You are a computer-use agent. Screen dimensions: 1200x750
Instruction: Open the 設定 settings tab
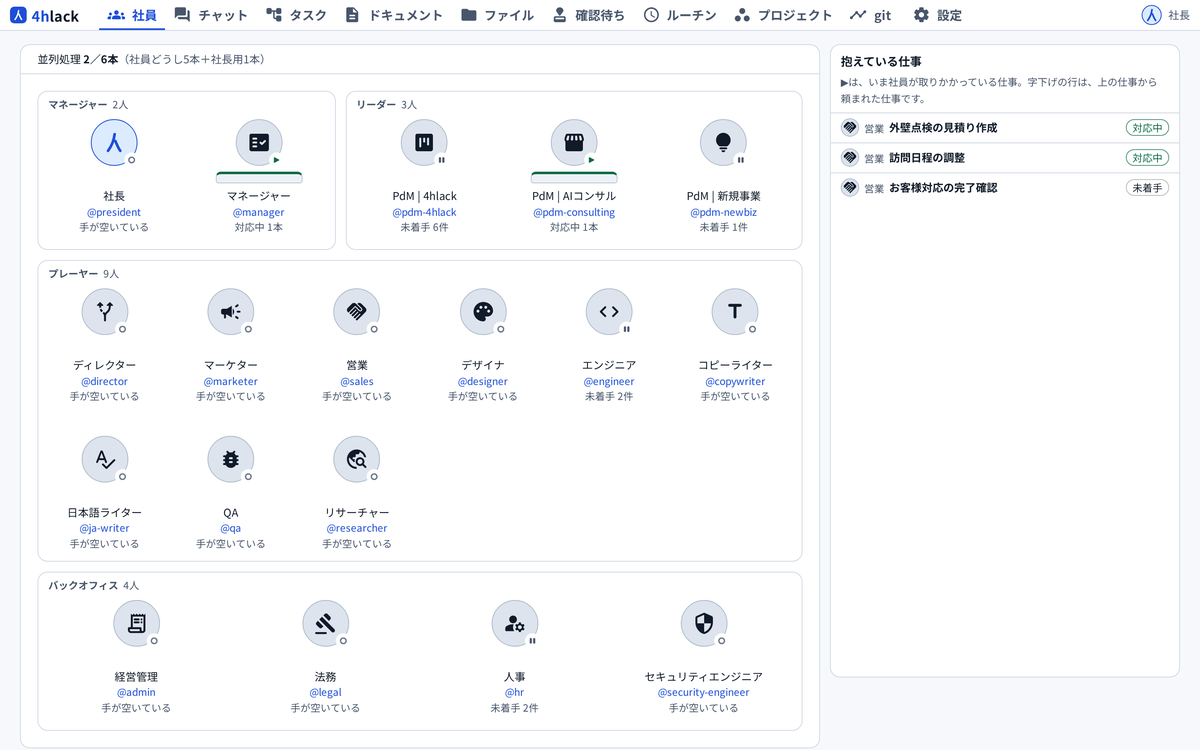(937, 15)
